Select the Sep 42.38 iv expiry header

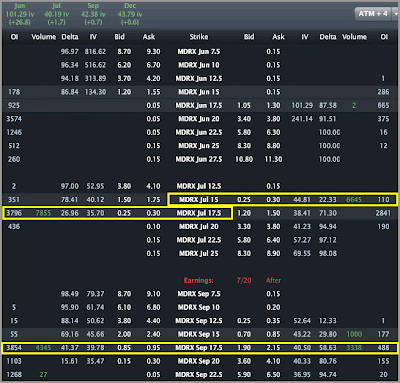pos(93,14)
